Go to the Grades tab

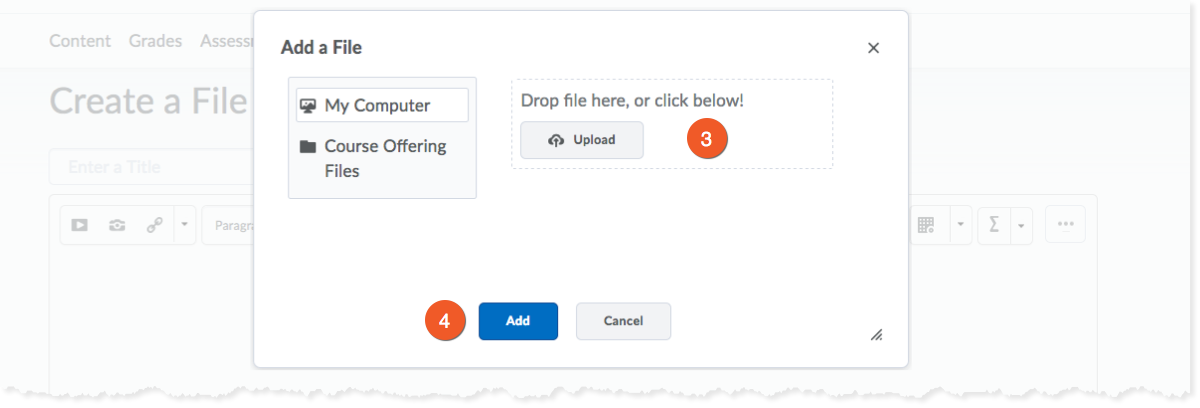155,41
